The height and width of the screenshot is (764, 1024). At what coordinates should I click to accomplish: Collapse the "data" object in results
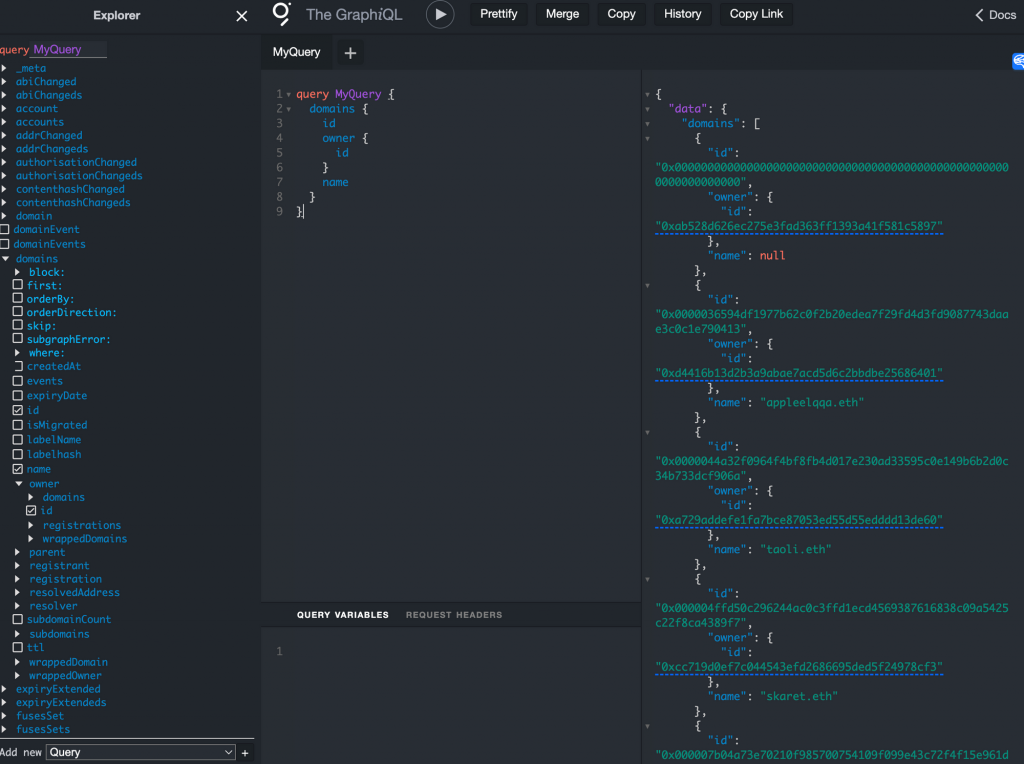tap(647, 109)
